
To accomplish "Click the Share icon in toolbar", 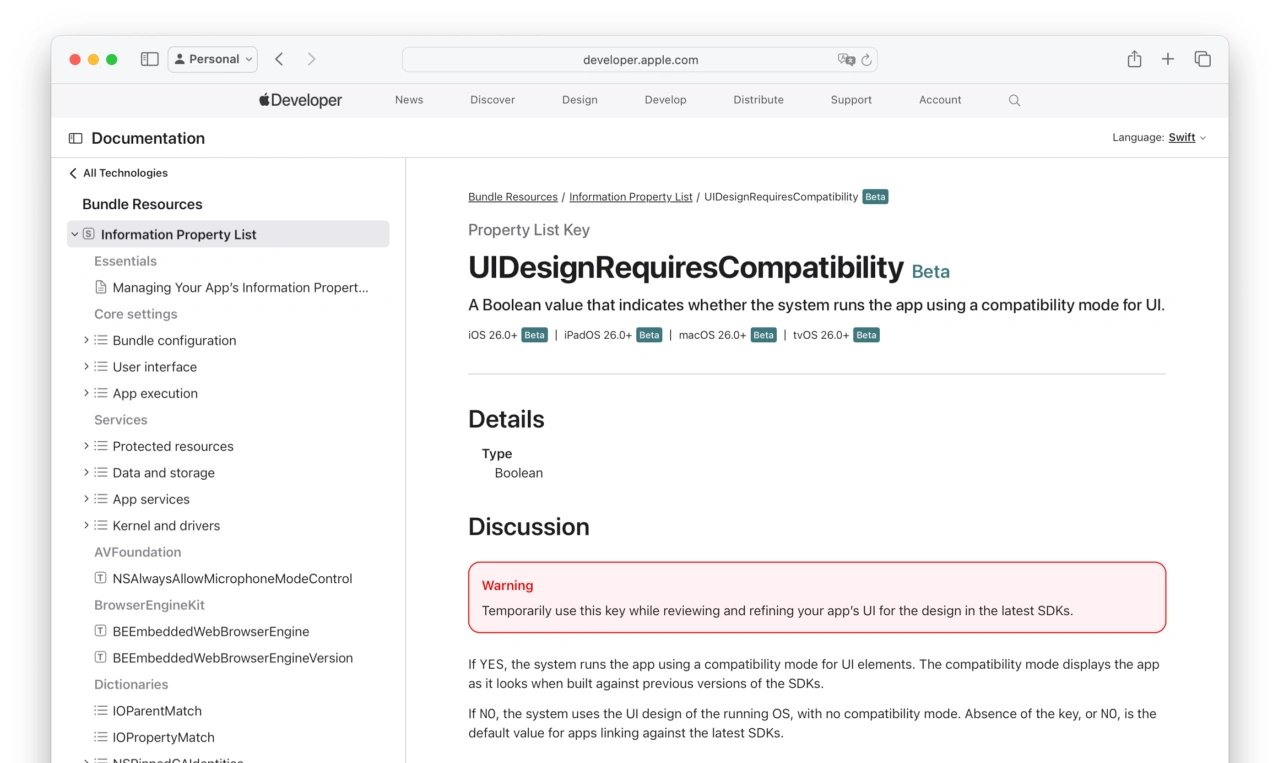I will click(1134, 59).
